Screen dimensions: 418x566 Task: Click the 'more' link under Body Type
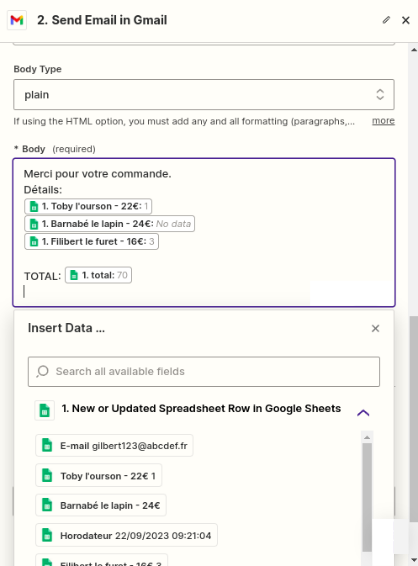(383, 121)
